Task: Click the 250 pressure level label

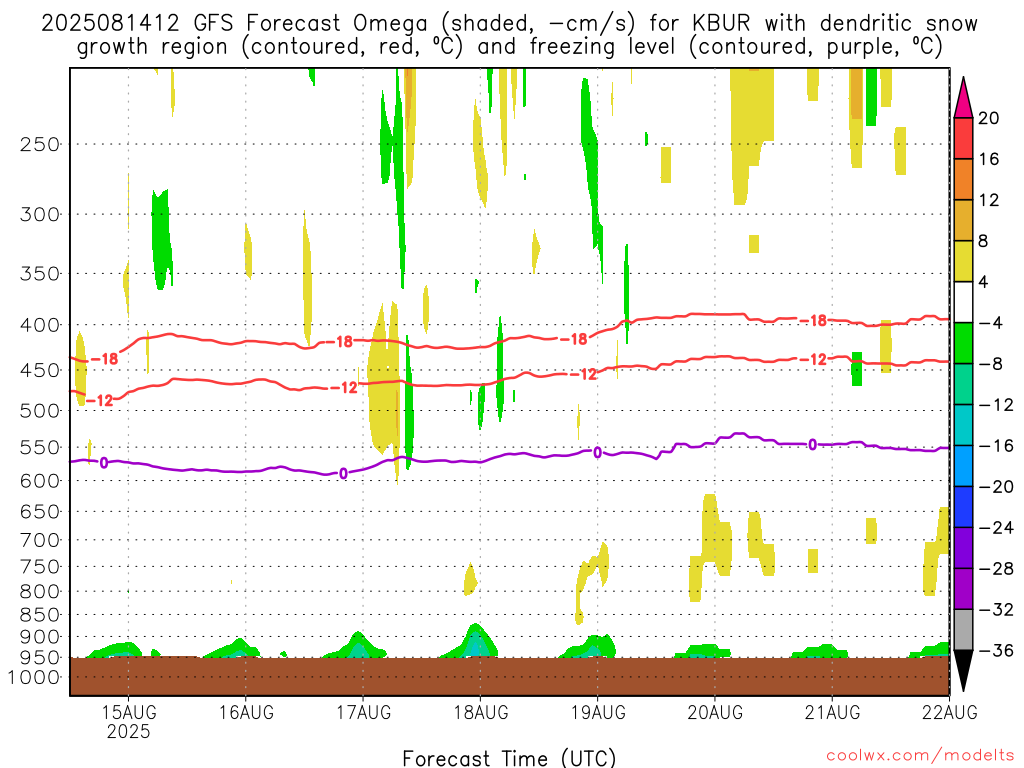Action: tap(40, 144)
